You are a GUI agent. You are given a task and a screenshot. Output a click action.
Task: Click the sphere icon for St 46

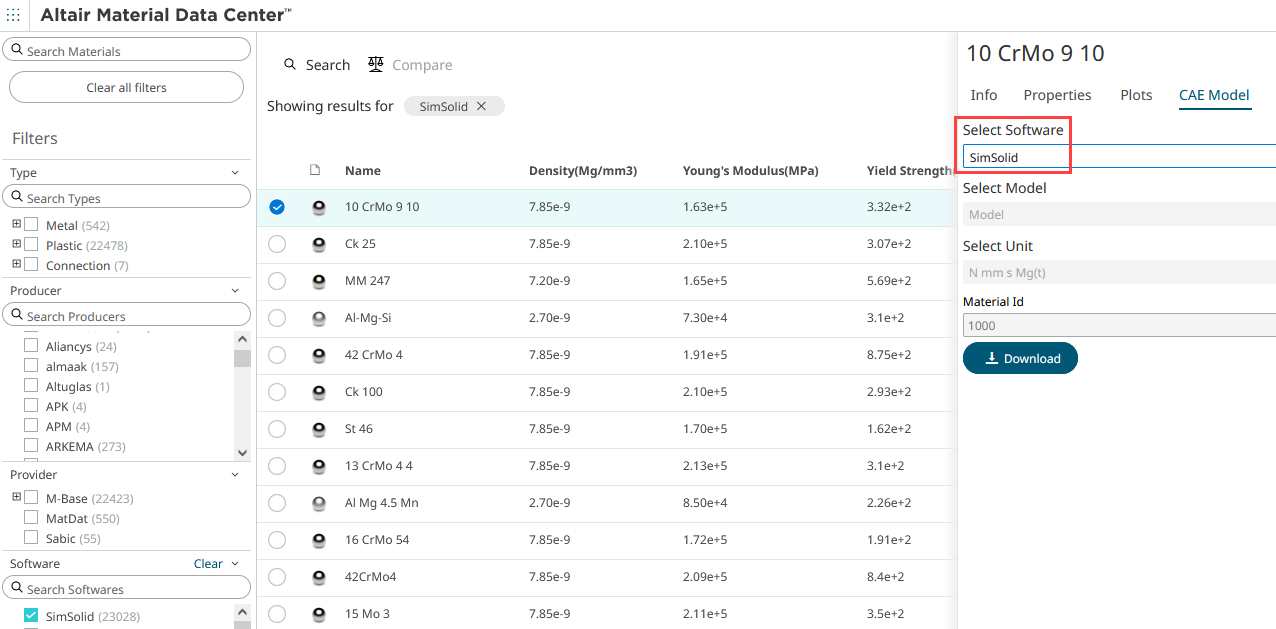coord(319,429)
